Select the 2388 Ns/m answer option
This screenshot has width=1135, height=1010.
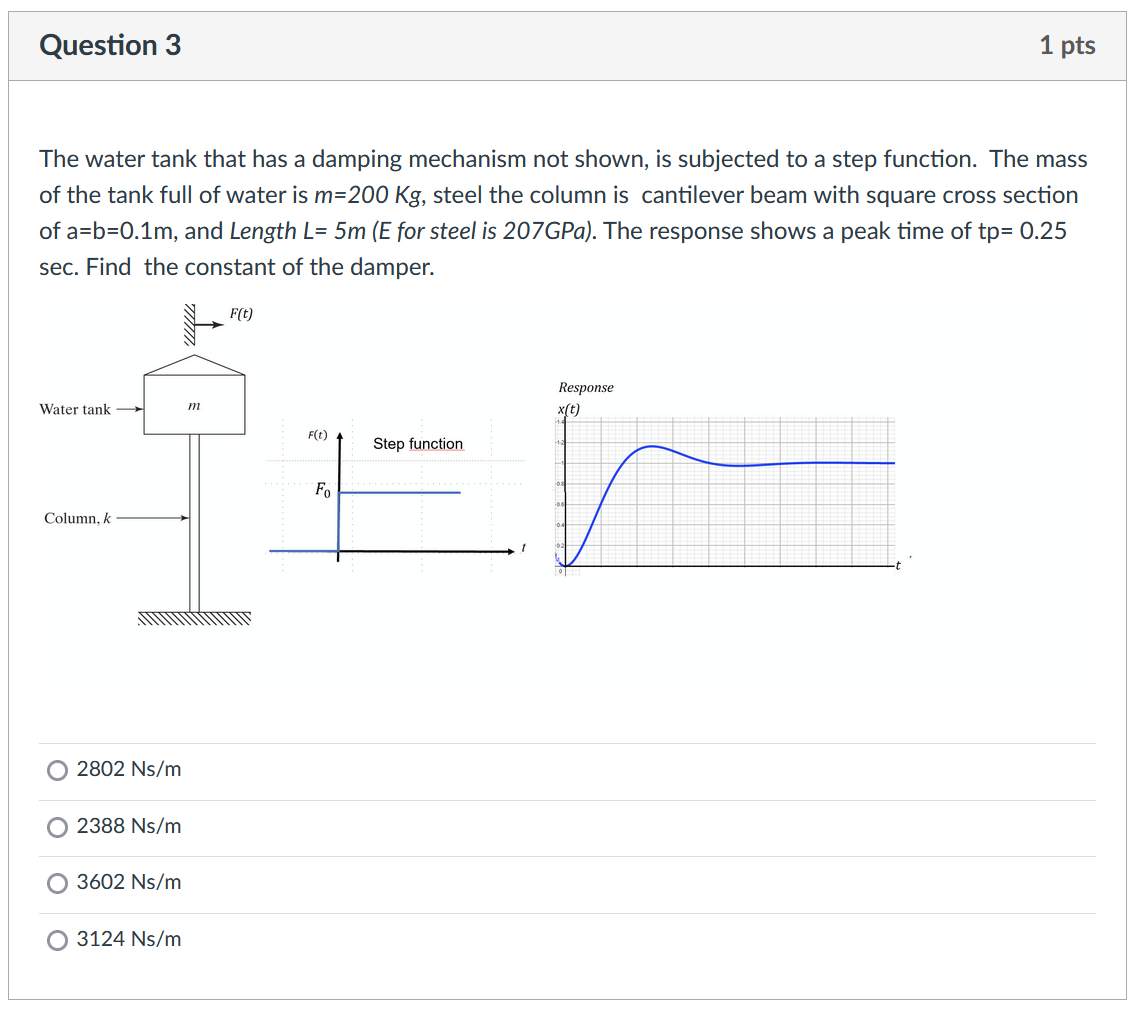(x=57, y=827)
